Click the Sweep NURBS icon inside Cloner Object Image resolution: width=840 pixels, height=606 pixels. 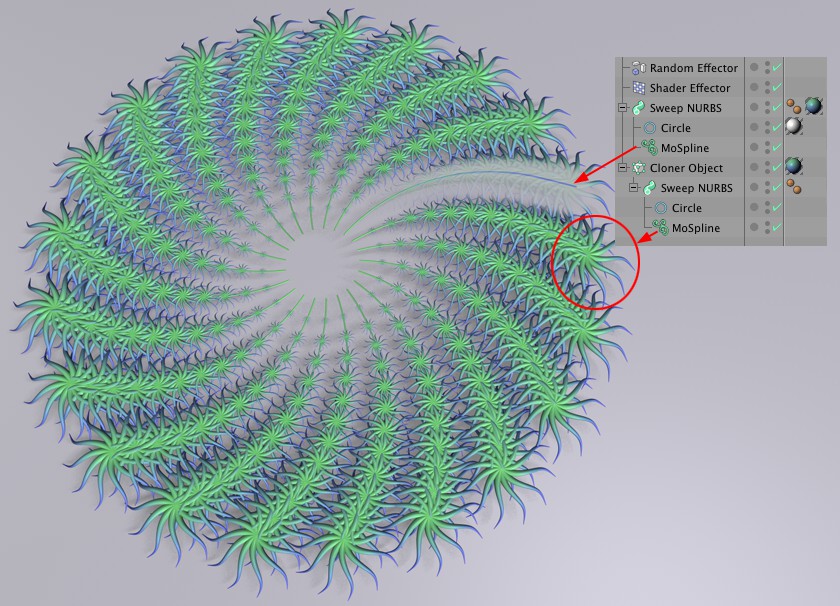[649, 188]
